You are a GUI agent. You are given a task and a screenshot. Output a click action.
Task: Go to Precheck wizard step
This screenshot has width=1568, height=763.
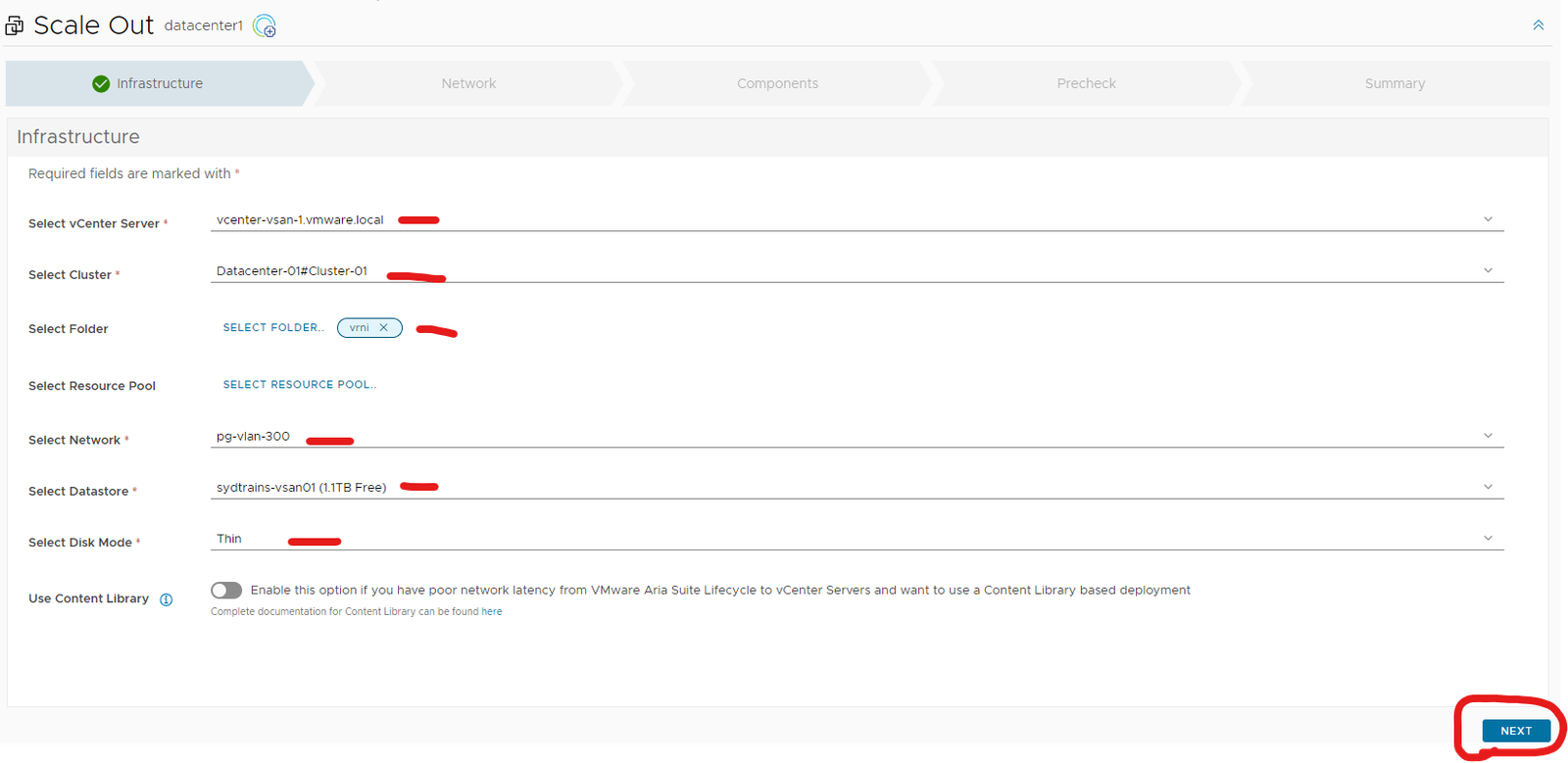[x=1086, y=83]
